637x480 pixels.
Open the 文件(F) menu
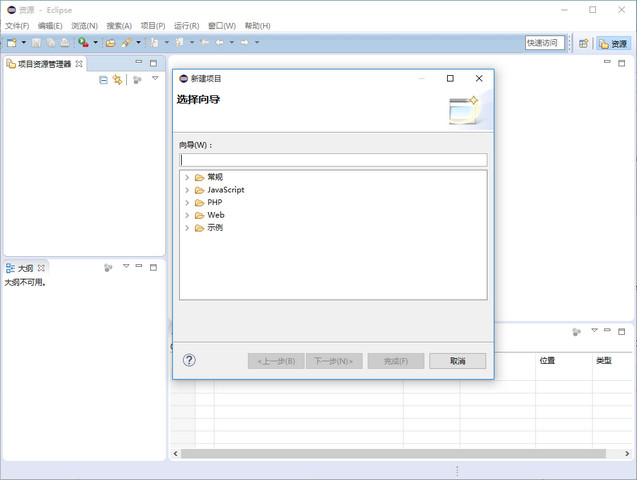tap(18, 25)
